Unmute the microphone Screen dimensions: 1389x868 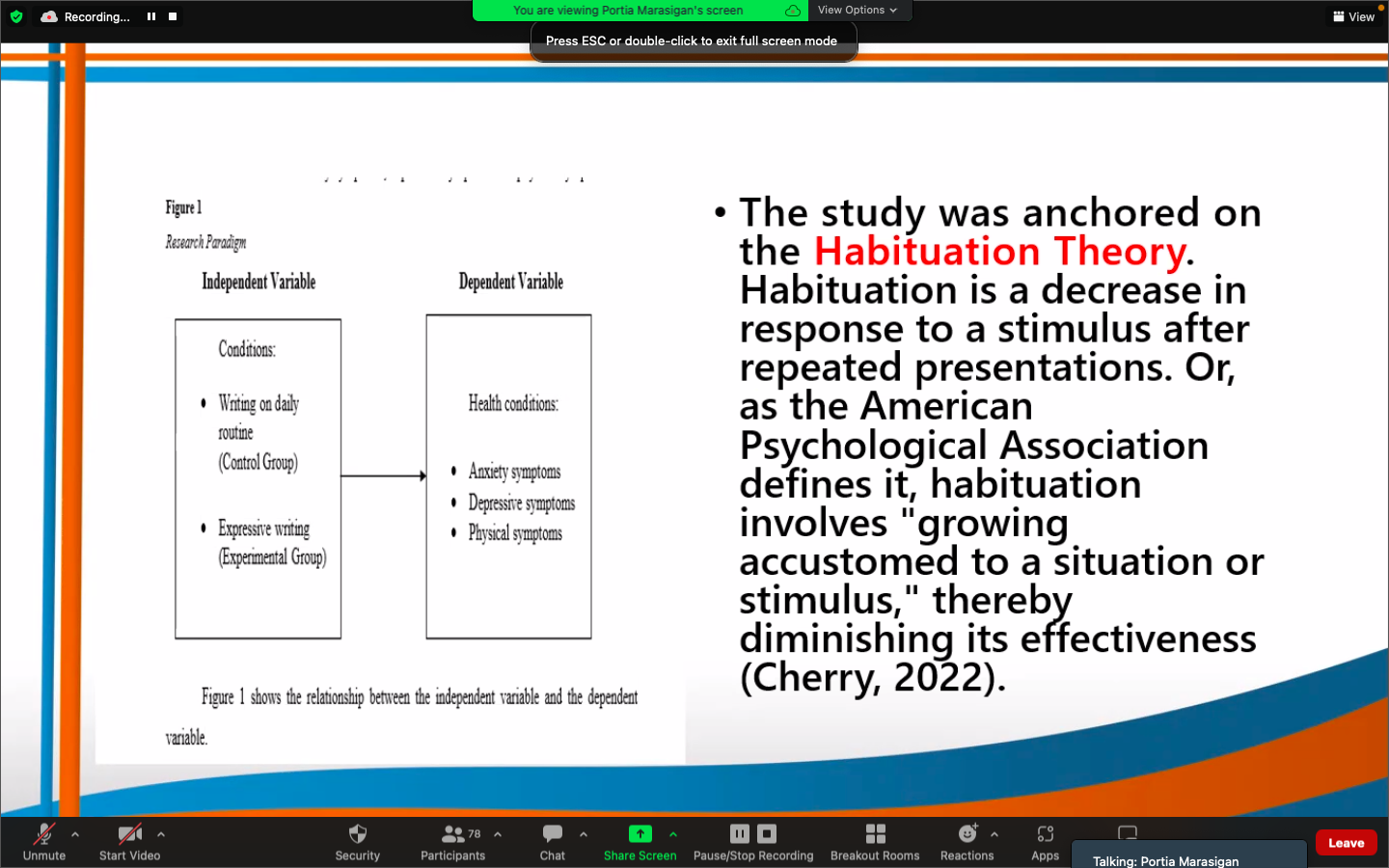coord(44,835)
